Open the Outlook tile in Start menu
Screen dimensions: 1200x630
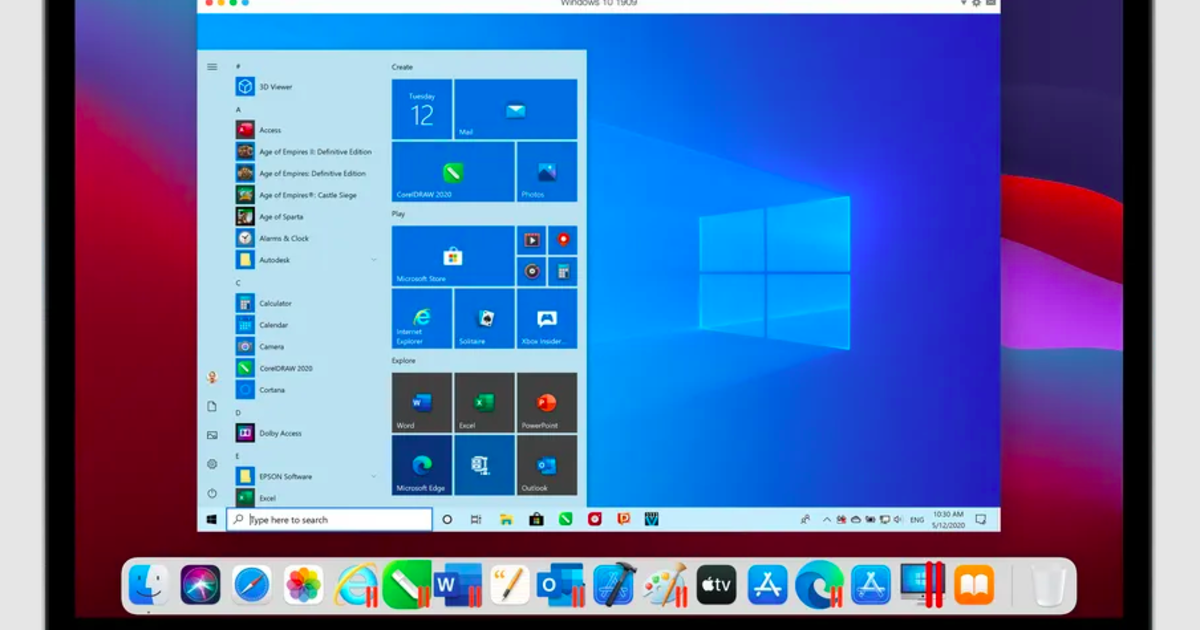click(x=546, y=465)
